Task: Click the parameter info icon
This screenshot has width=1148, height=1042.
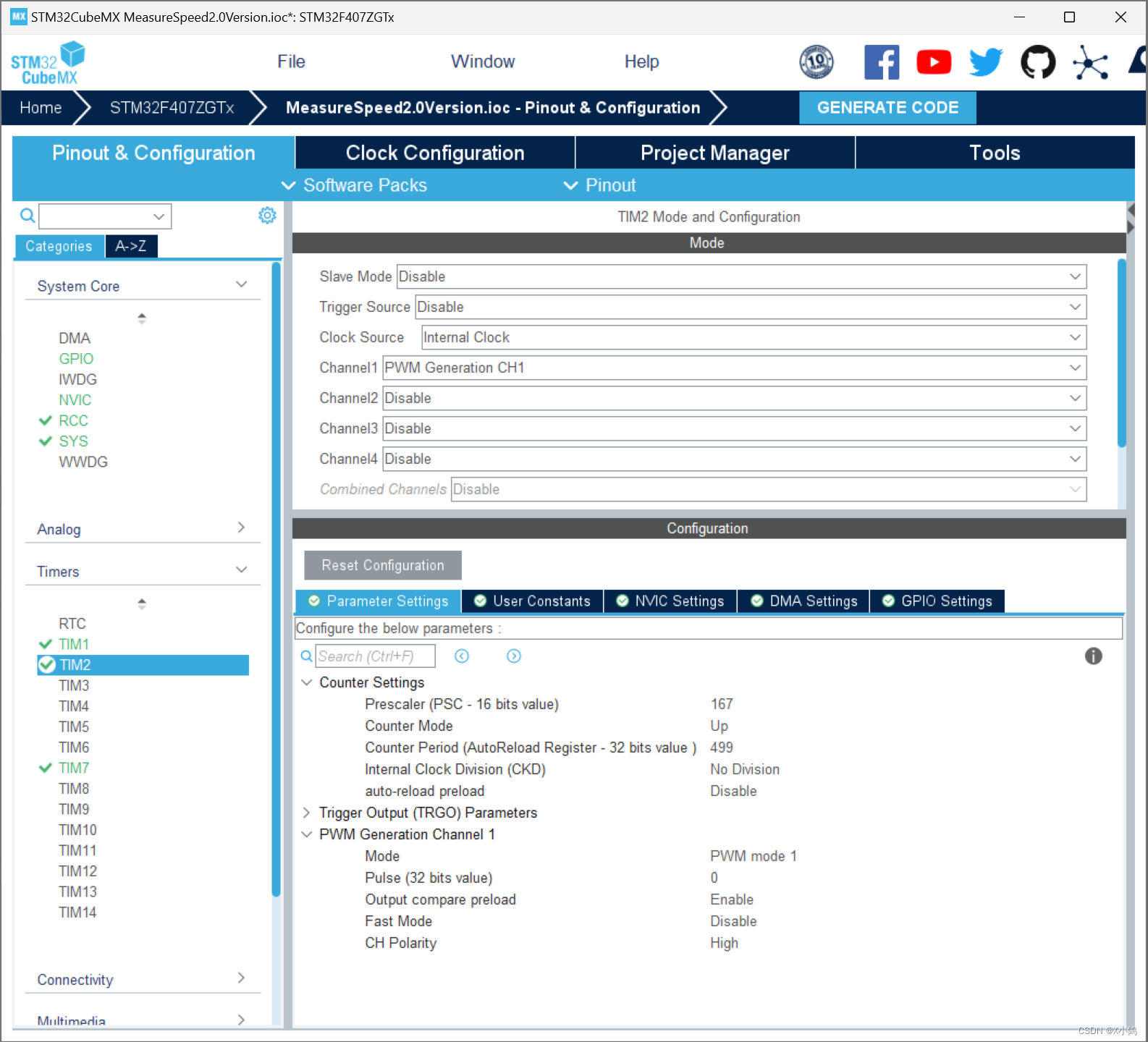Action: coord(1093,656)
